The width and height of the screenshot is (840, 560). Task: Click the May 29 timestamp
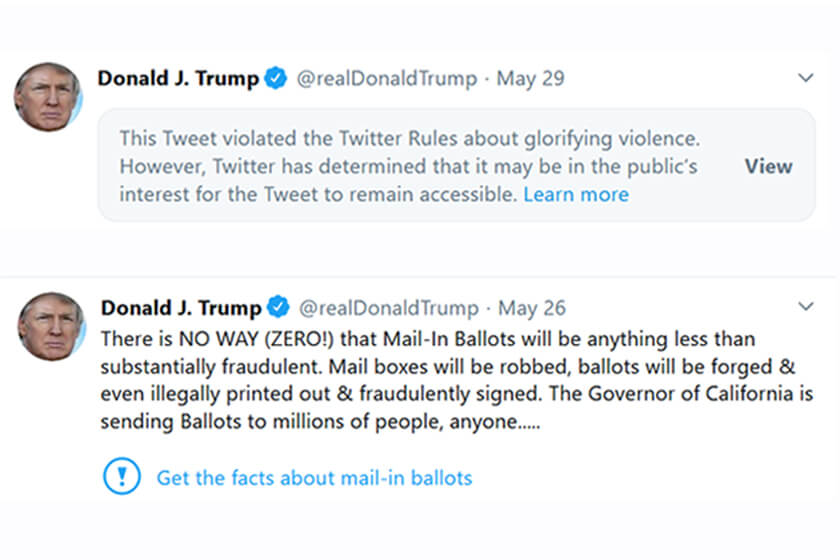pyautogui.click(x=530, y=79)
